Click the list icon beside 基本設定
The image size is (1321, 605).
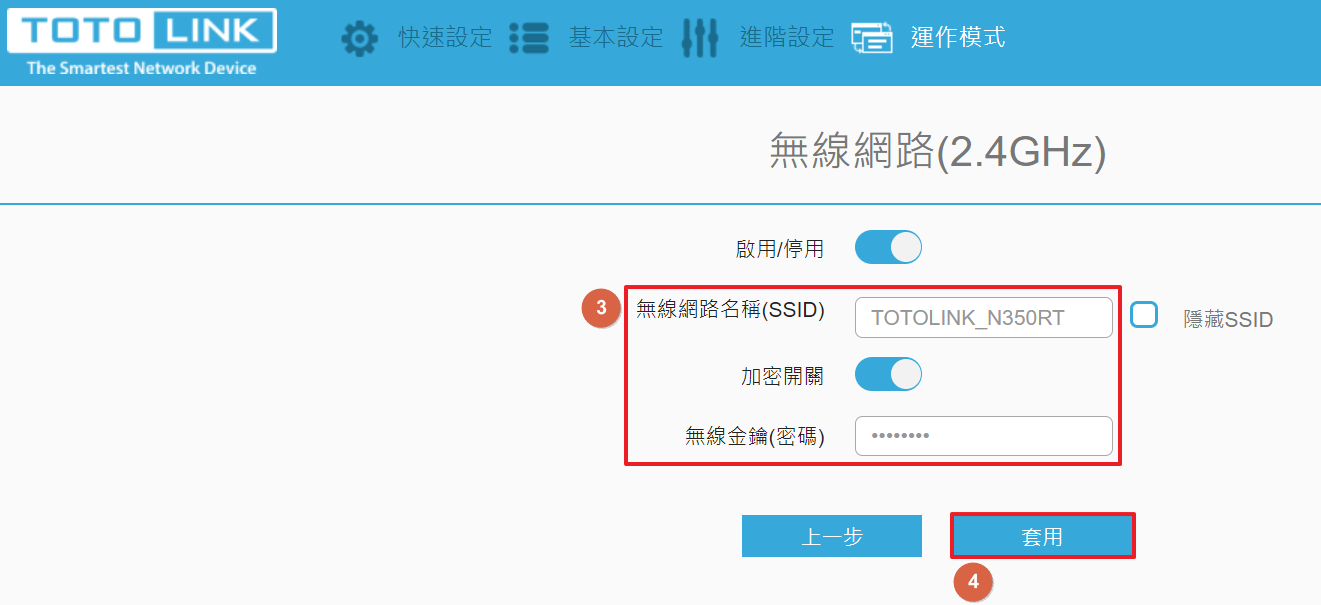click(x=529, y=38)
